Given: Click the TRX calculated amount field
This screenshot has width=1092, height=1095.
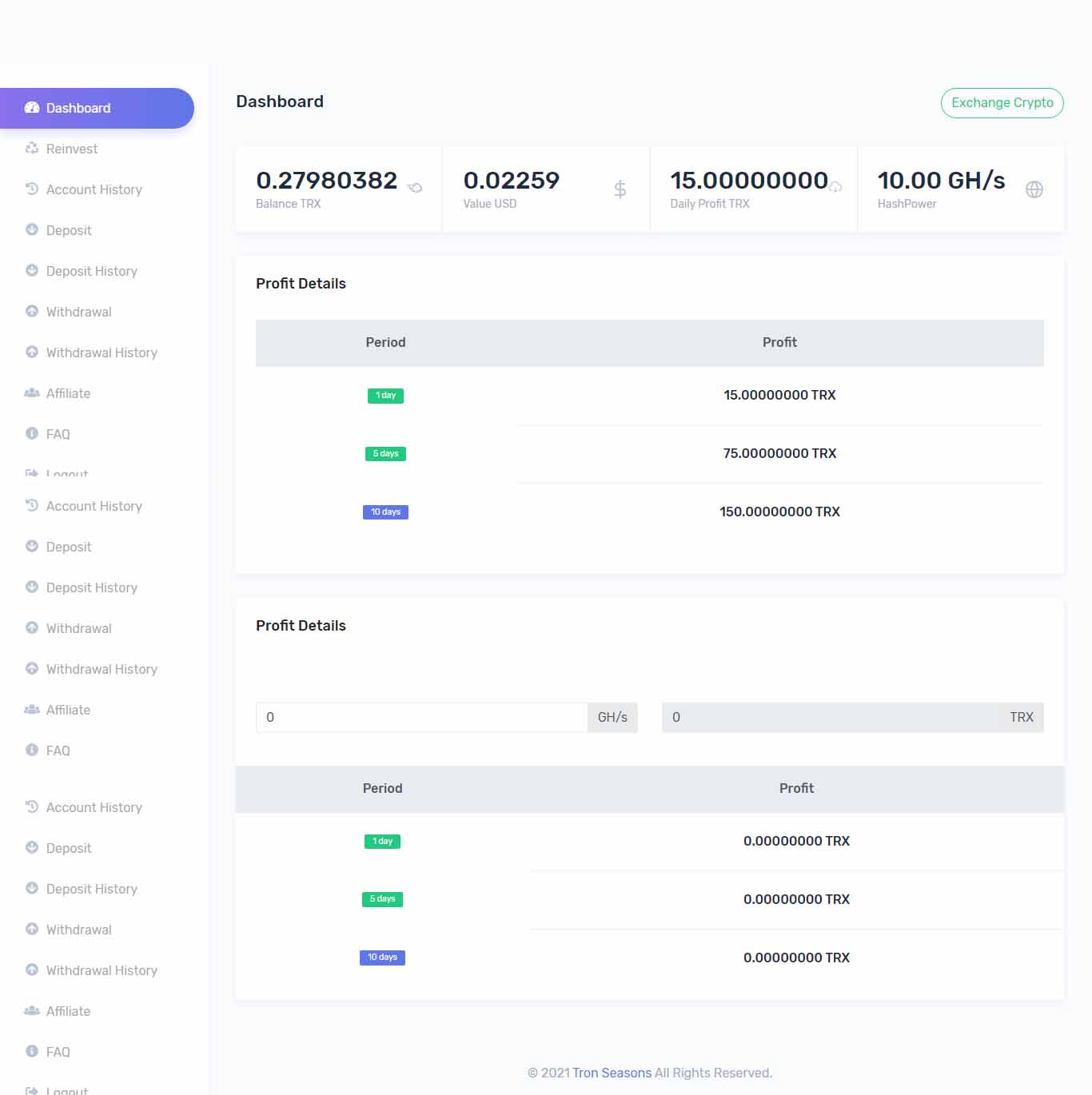Looking at the screenshot, I should point(829,717).
